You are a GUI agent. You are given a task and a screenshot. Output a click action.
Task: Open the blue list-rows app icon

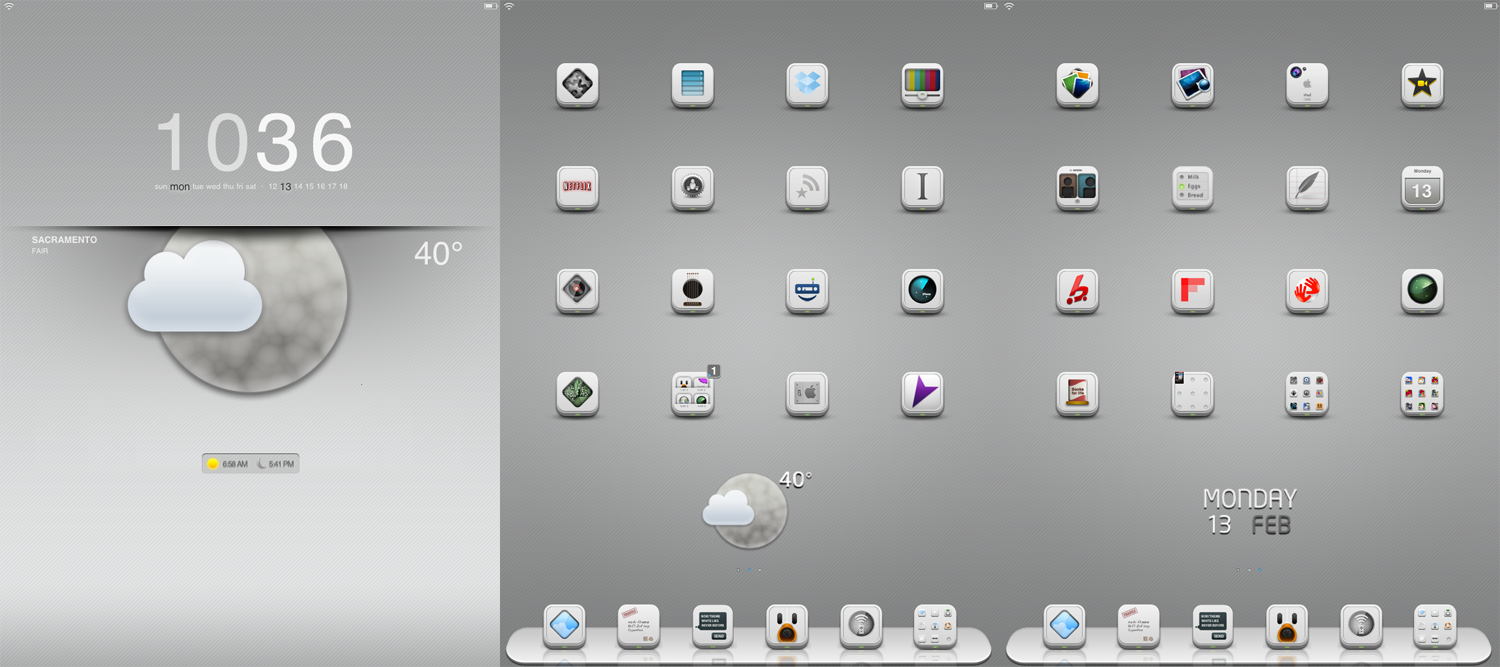point(692,85)
